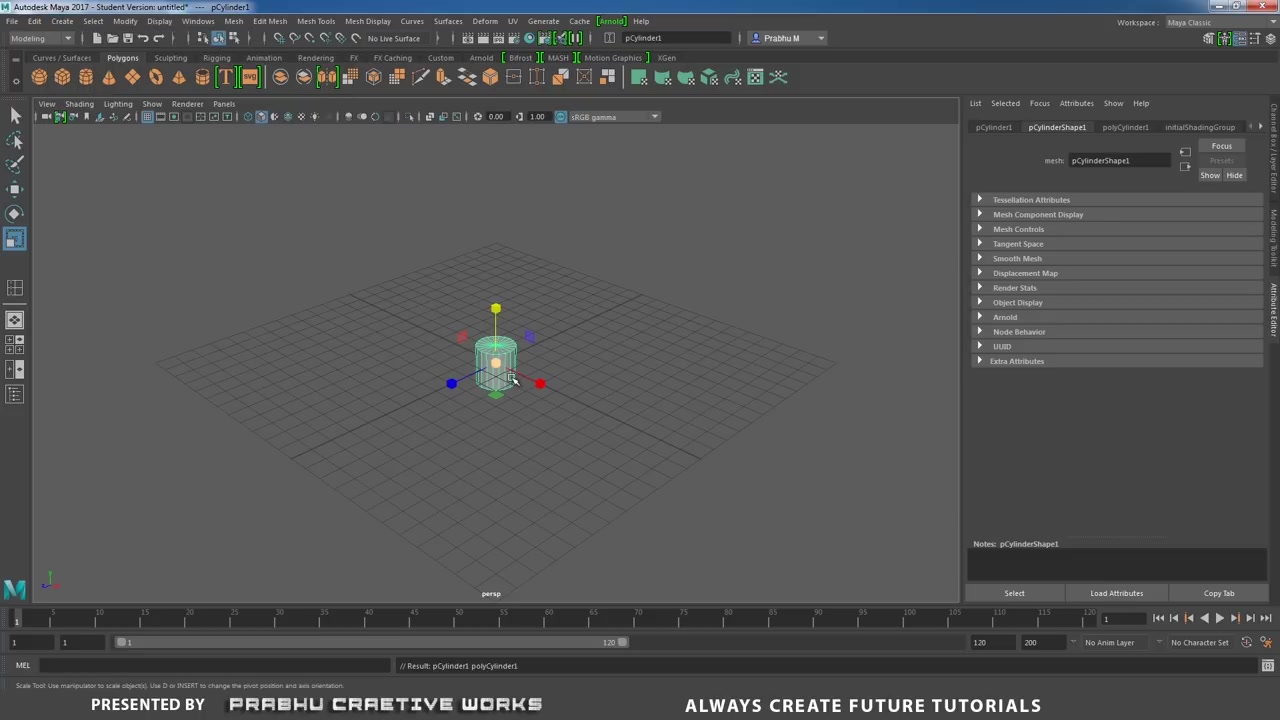Create a polygon sphere from the Polygons shelf
1280x720 pixels.
click(39, 78)
